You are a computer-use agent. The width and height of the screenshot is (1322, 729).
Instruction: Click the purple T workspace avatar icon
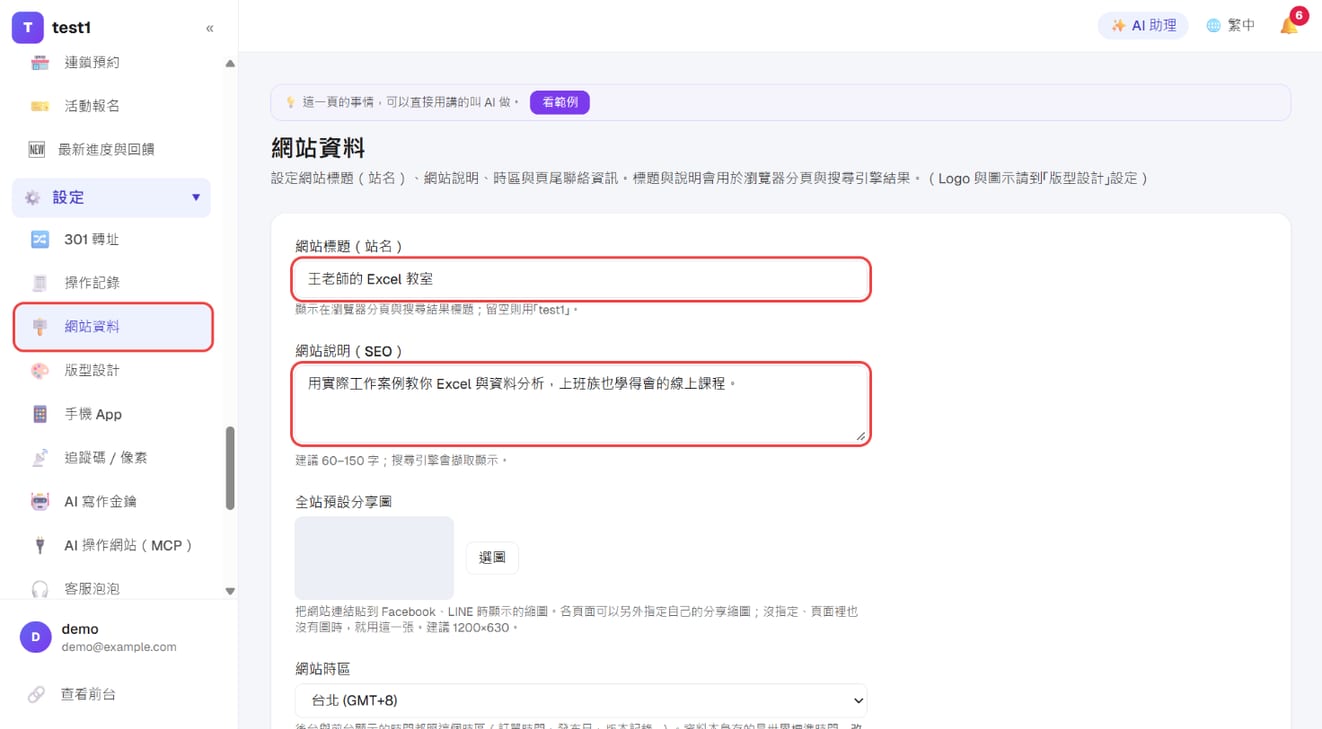pyautogui.click(x=28, y=28)
